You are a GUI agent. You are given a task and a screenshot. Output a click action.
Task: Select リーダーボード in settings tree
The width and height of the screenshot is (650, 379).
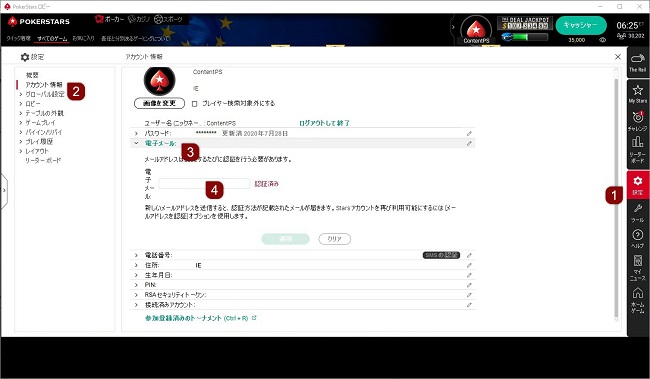pyautogui.click(x=43, y=160)
